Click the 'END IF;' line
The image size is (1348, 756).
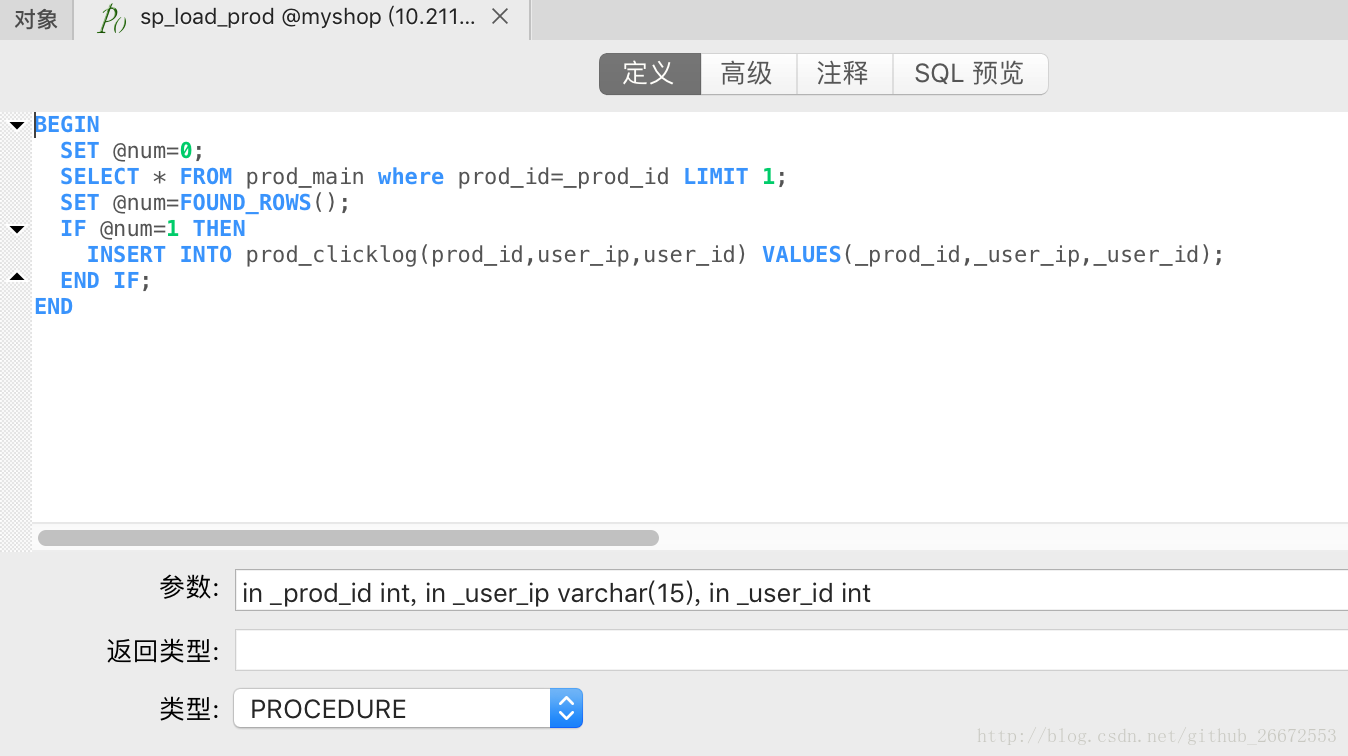point(105,281)
